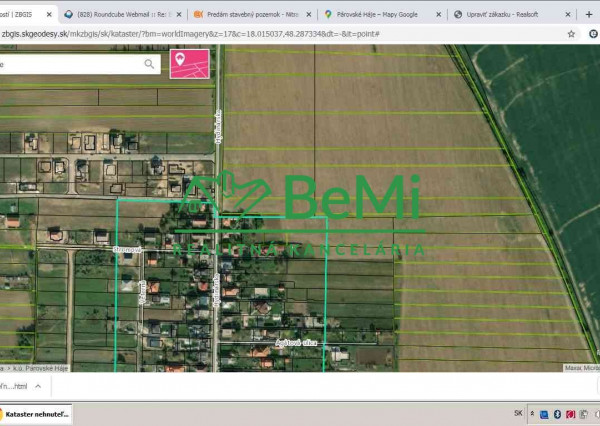Focus the map search input field

coord(71,64)
